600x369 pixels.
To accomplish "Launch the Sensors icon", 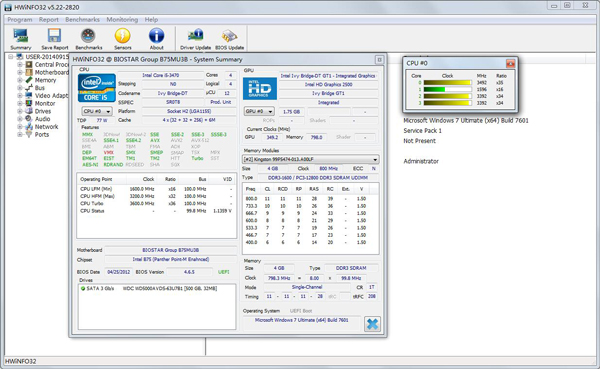I will point(122,36).
